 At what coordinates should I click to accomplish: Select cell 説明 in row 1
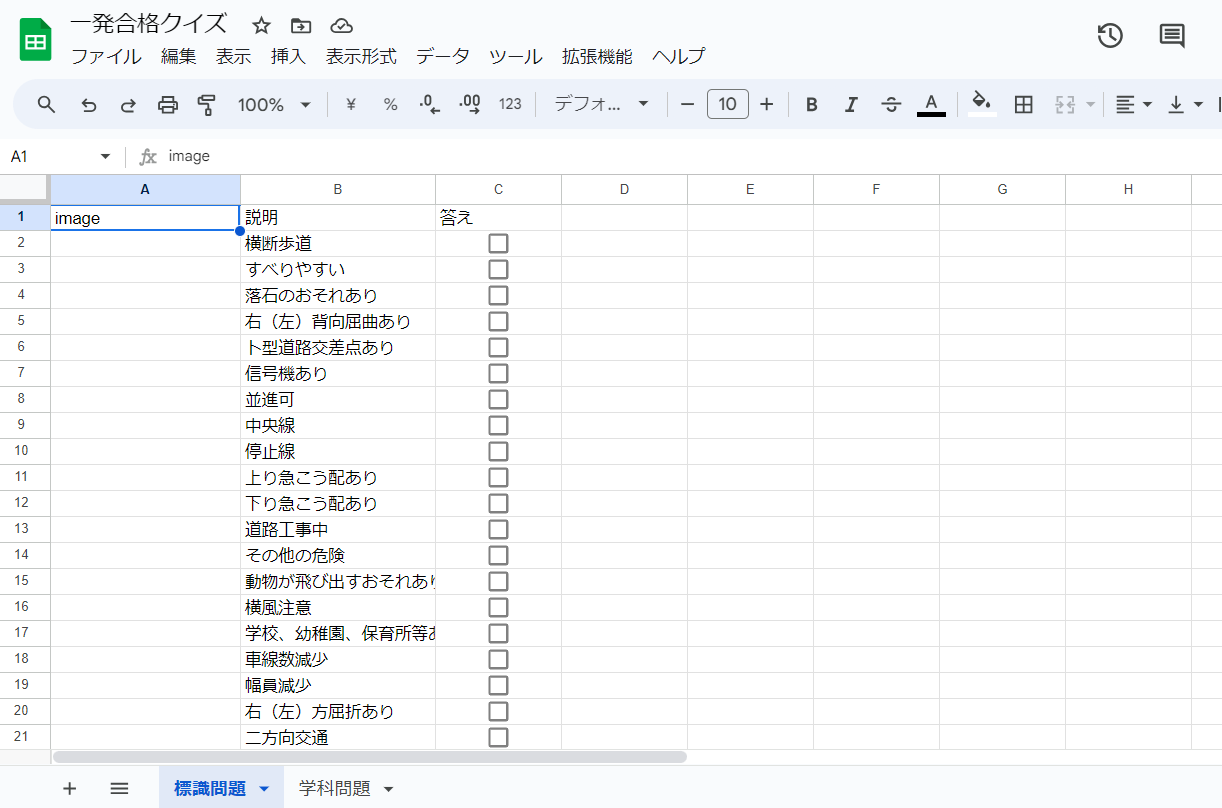click(x=338, y=217)
